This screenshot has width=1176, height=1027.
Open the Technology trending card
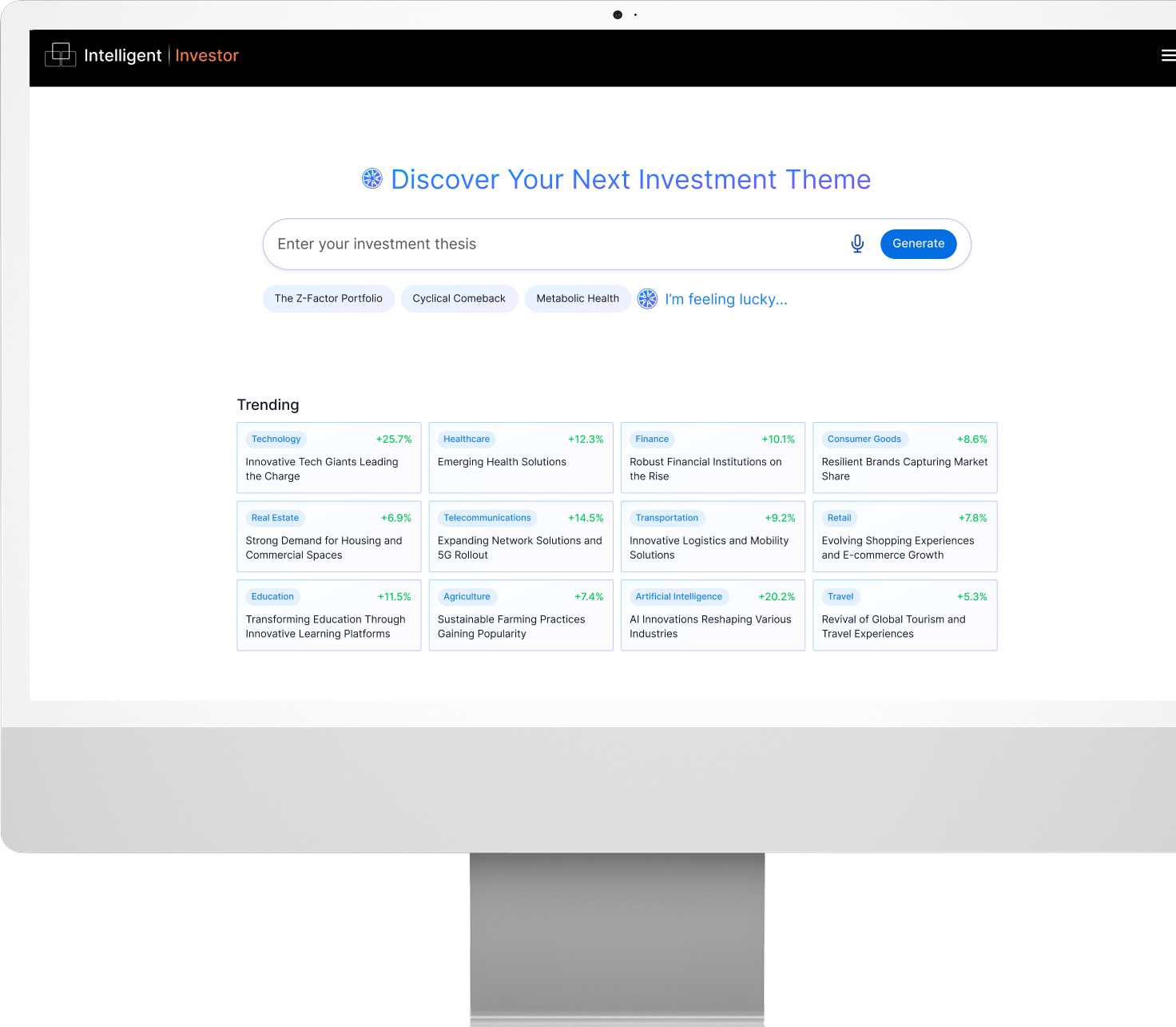click(x=328, y=468)
